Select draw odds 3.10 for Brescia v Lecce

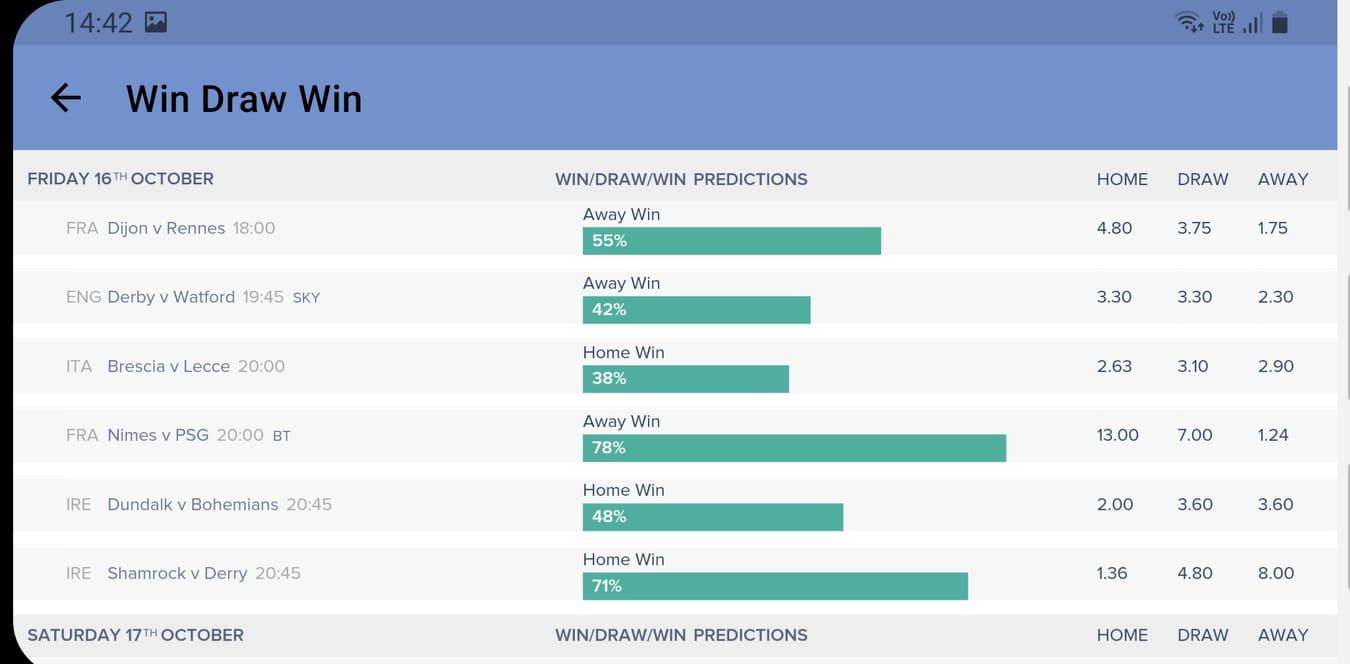1193,366
